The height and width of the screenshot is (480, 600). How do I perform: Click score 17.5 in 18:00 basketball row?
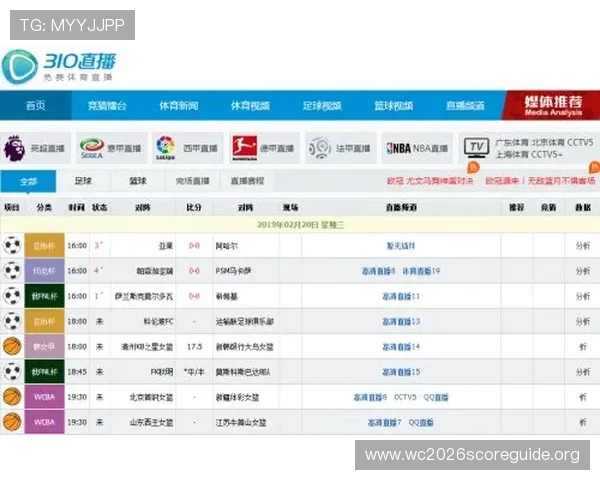click(194, 347)
